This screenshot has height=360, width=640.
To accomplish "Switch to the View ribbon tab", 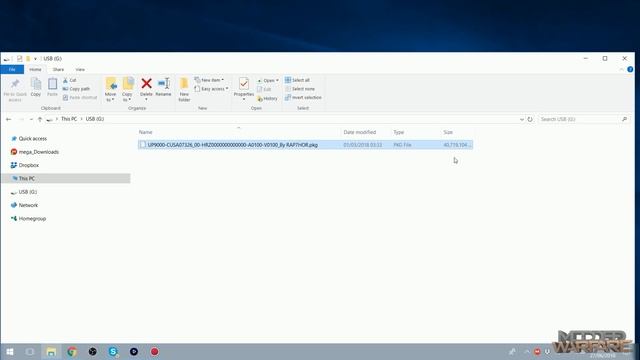I will 80,70.
